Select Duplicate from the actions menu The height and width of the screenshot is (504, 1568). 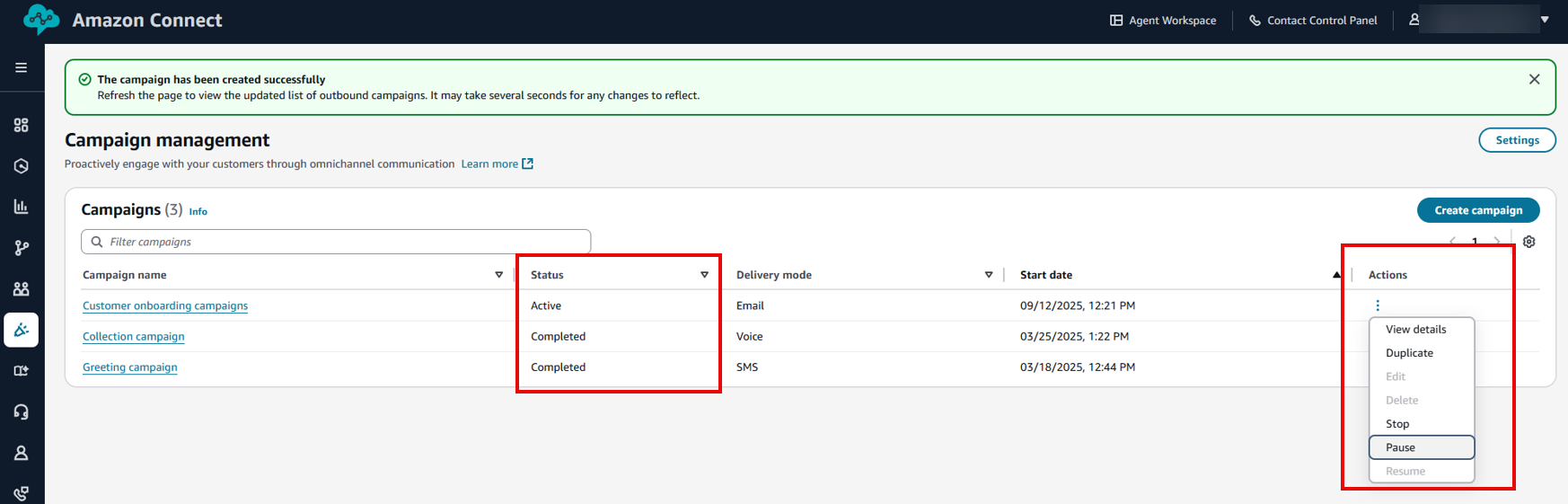(x=1409, y=353)
